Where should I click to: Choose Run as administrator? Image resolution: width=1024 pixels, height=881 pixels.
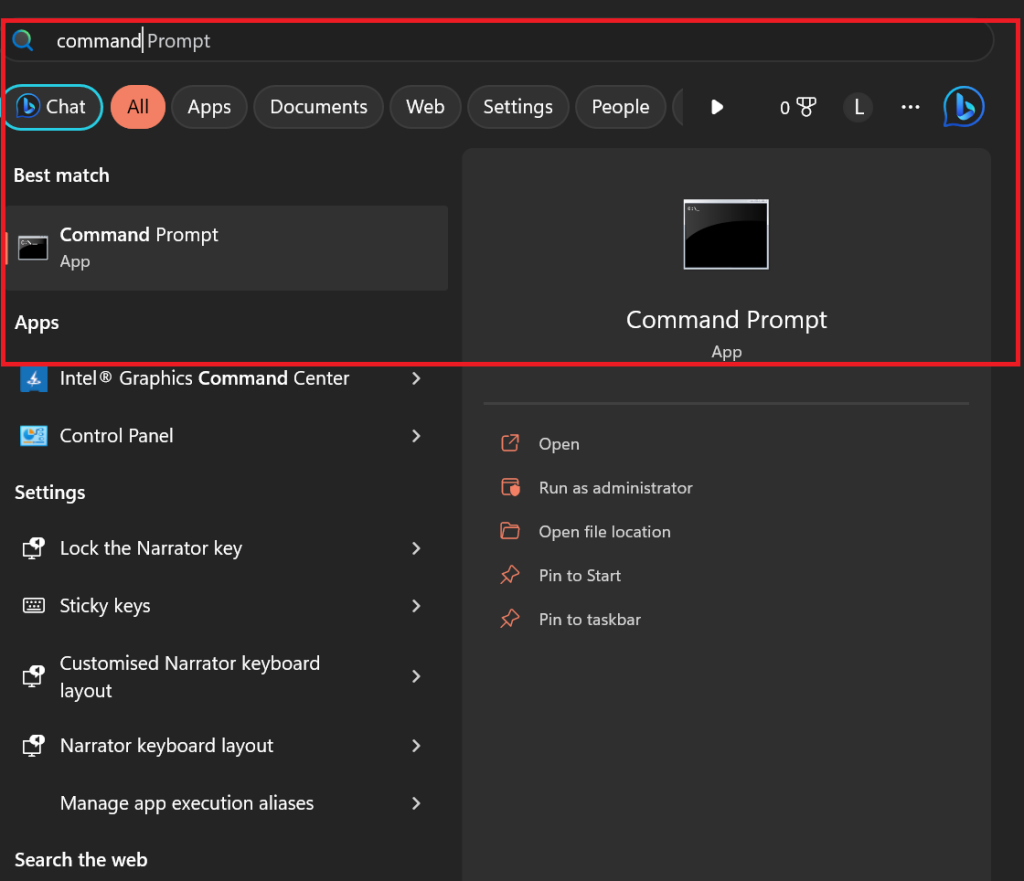[x=615, y=488]
